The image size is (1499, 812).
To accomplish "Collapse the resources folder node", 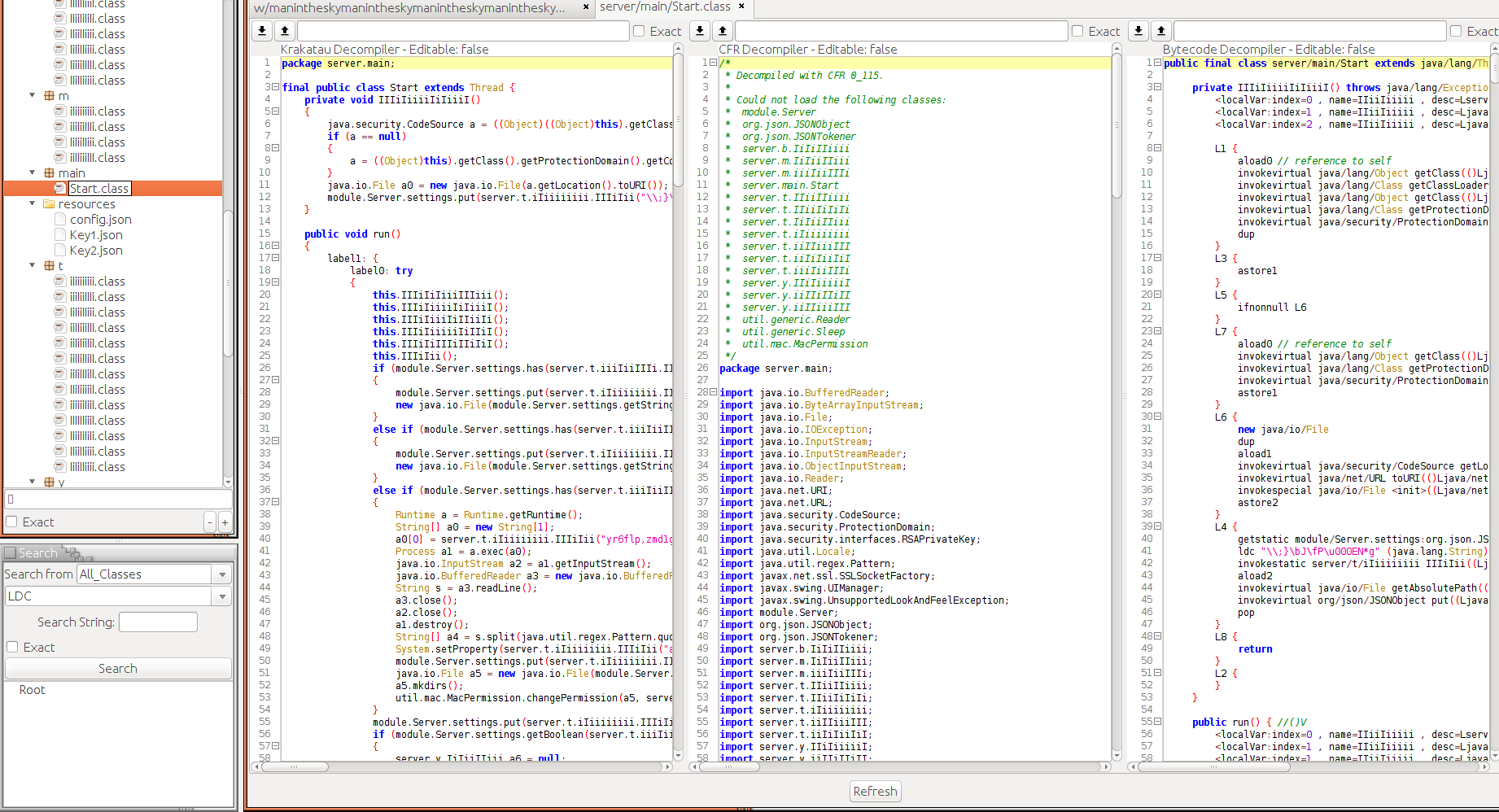I will 33,203.
